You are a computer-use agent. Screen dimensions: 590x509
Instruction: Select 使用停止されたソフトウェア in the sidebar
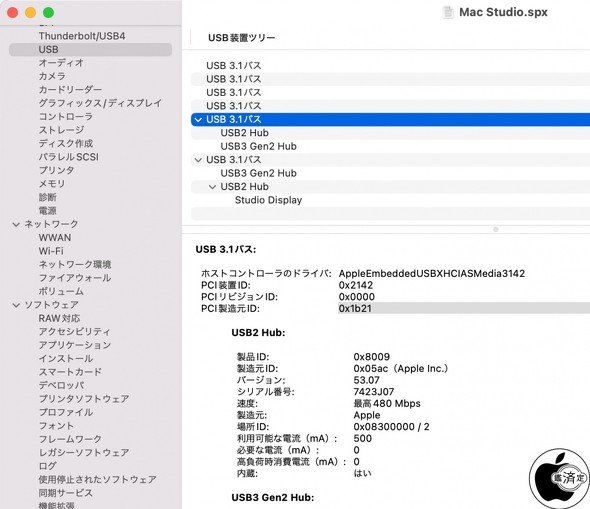(97, 480)
